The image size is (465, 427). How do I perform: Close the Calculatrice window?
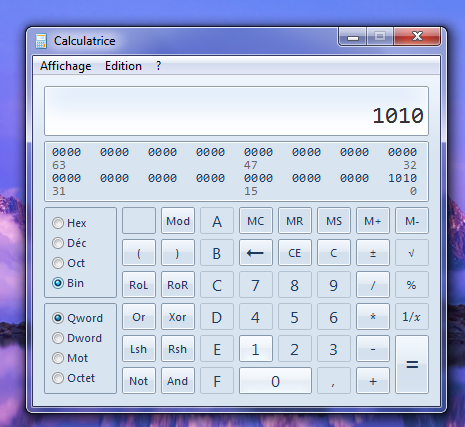pos(417,37)
